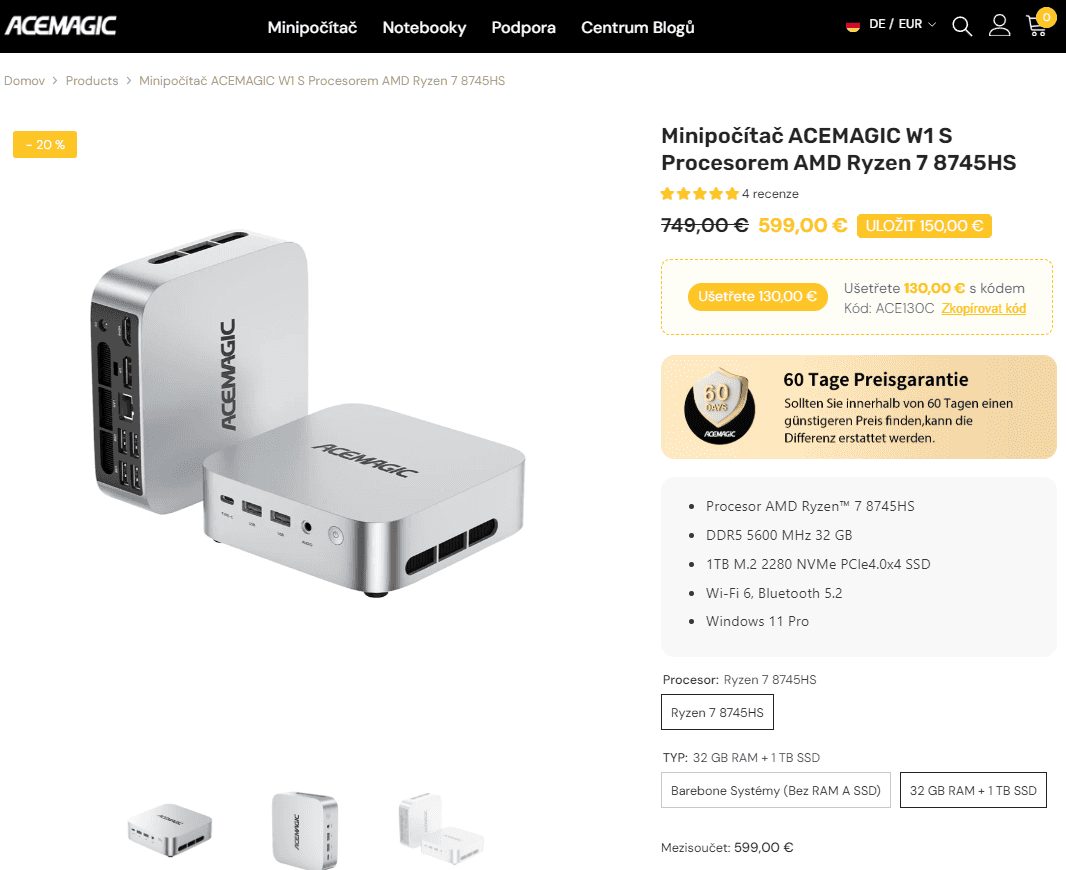The width and height of the screenshot is (1066, 870).
Task: Open the user account icon
Action: point(999,26)
